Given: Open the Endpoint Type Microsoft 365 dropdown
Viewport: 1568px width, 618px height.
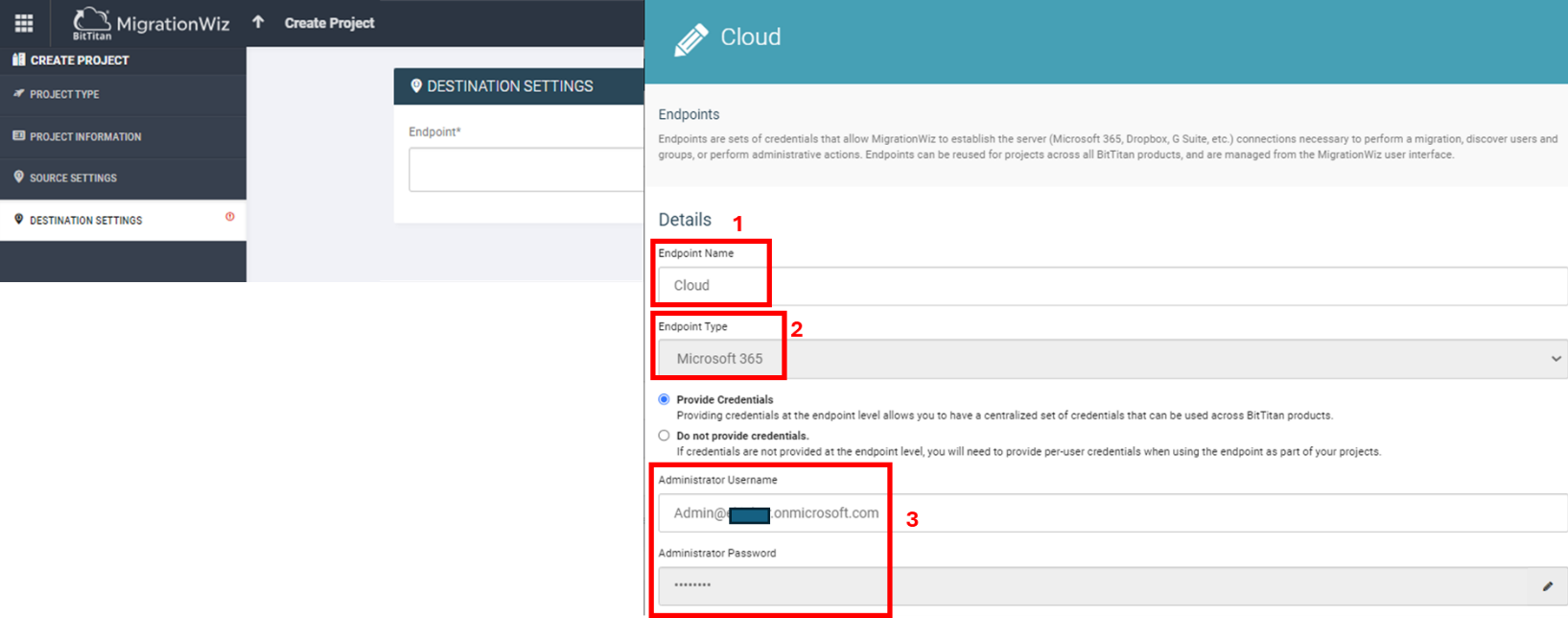Looking at the screenshot, I should (1112, 359).
